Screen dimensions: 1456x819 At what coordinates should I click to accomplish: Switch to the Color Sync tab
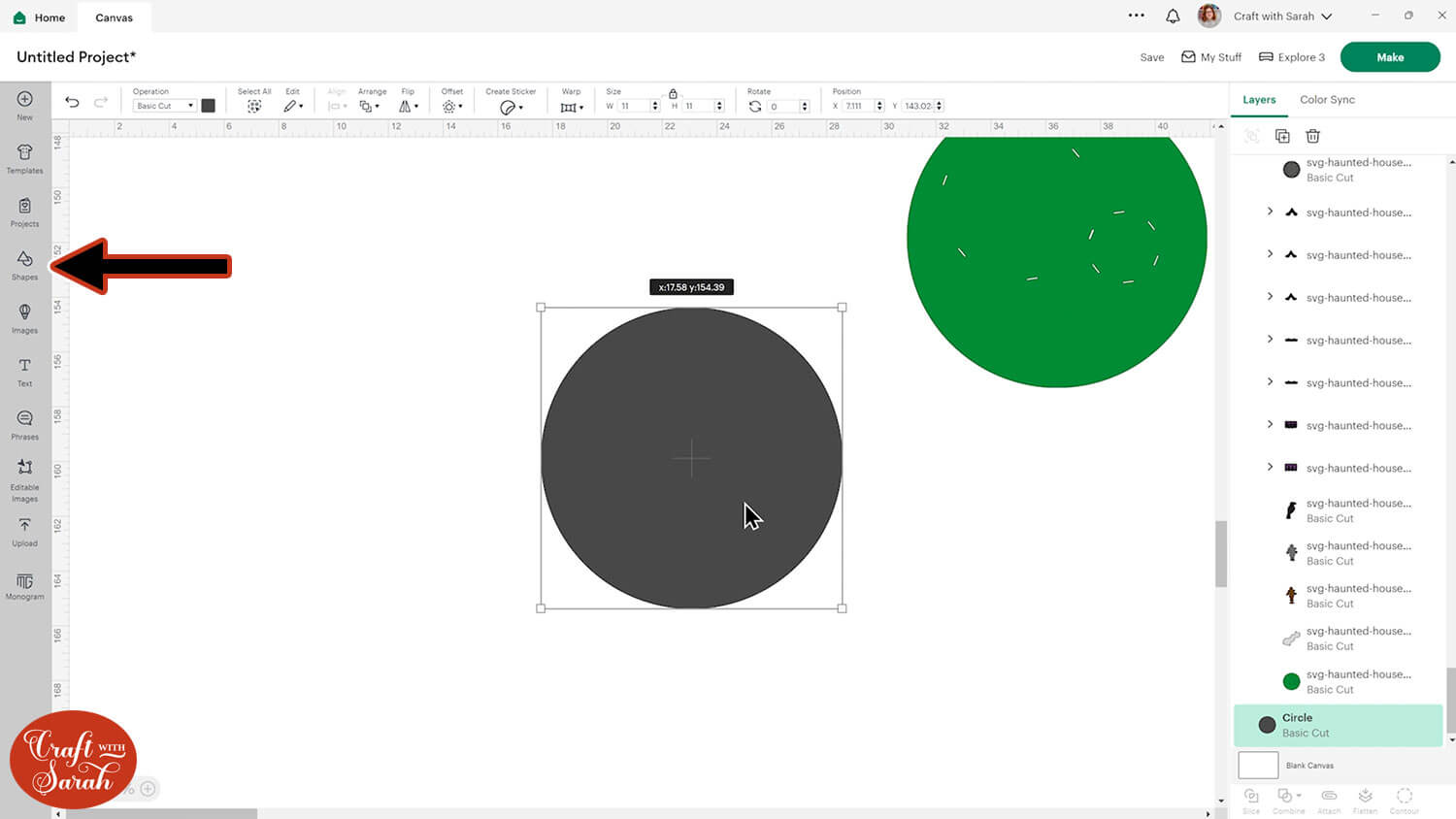pos(1327,100)
